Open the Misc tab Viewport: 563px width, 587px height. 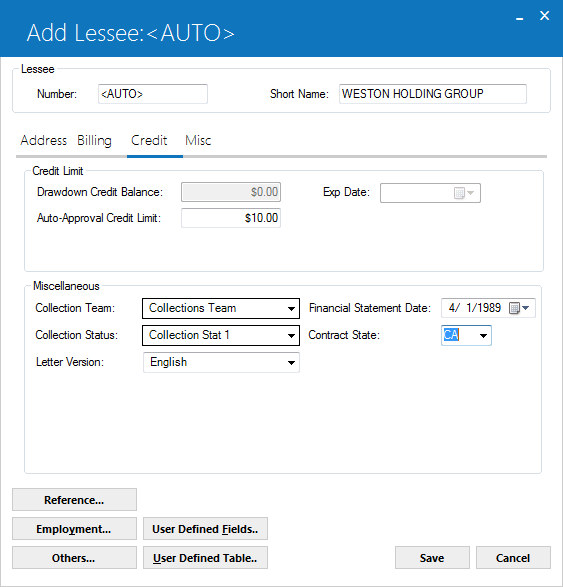click(198, 140)
